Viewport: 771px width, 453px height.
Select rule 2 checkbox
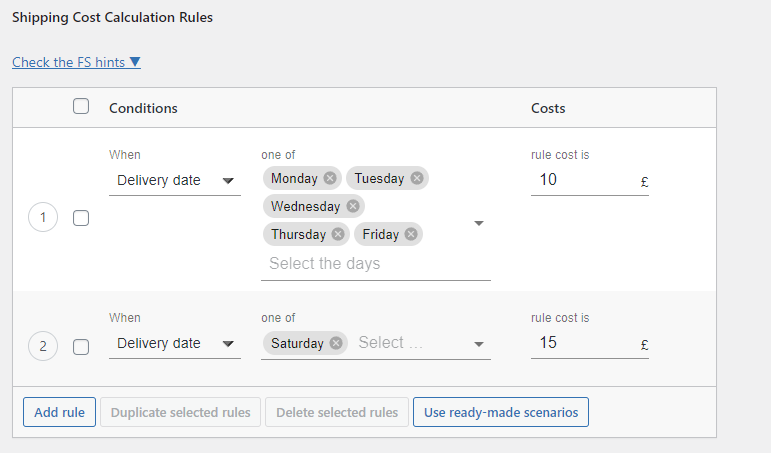pos(81,347)
